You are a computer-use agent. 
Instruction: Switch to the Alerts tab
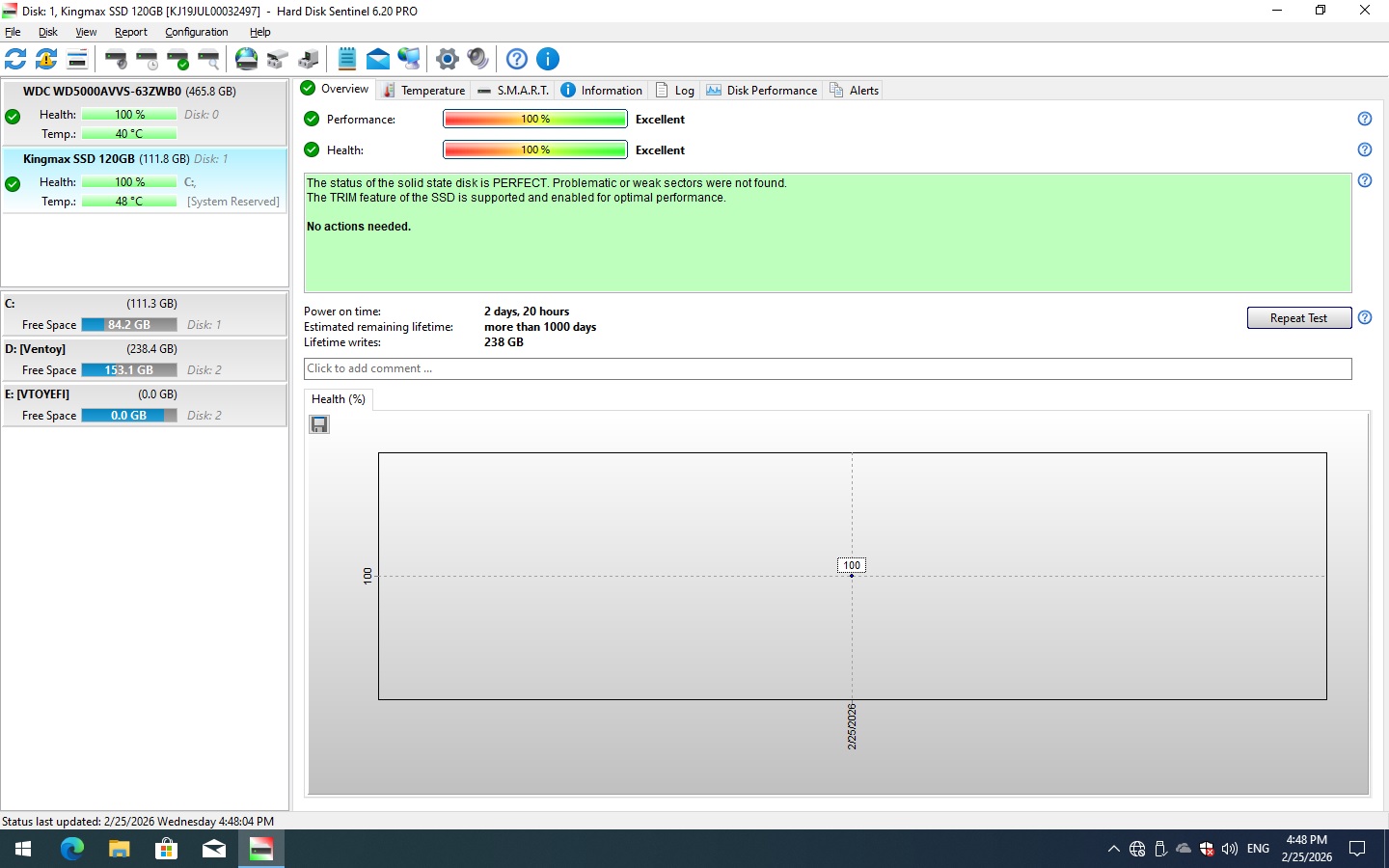(855, 90)
